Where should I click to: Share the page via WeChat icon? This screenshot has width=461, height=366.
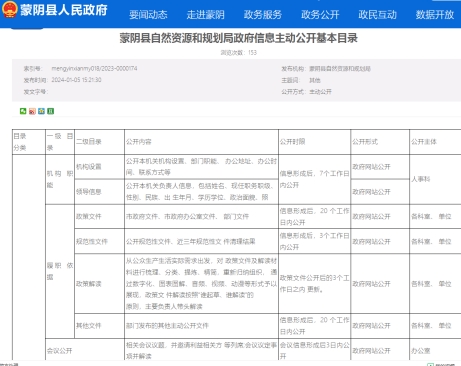coord(23,111)
